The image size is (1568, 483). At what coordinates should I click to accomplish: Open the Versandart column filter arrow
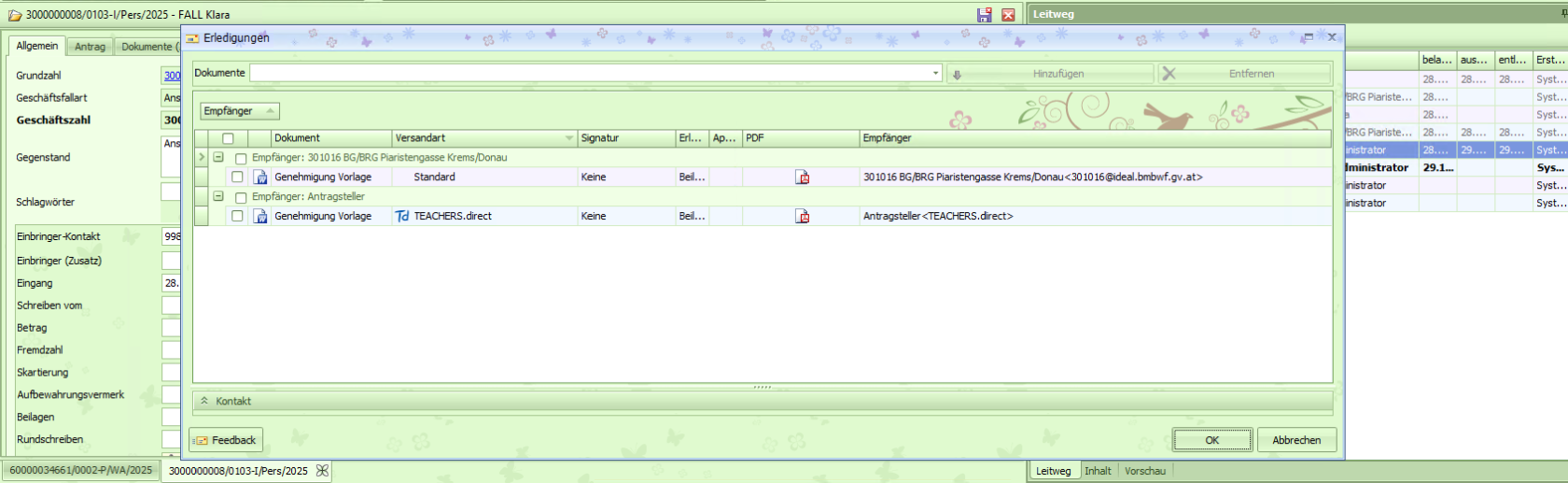pos(569,138)
